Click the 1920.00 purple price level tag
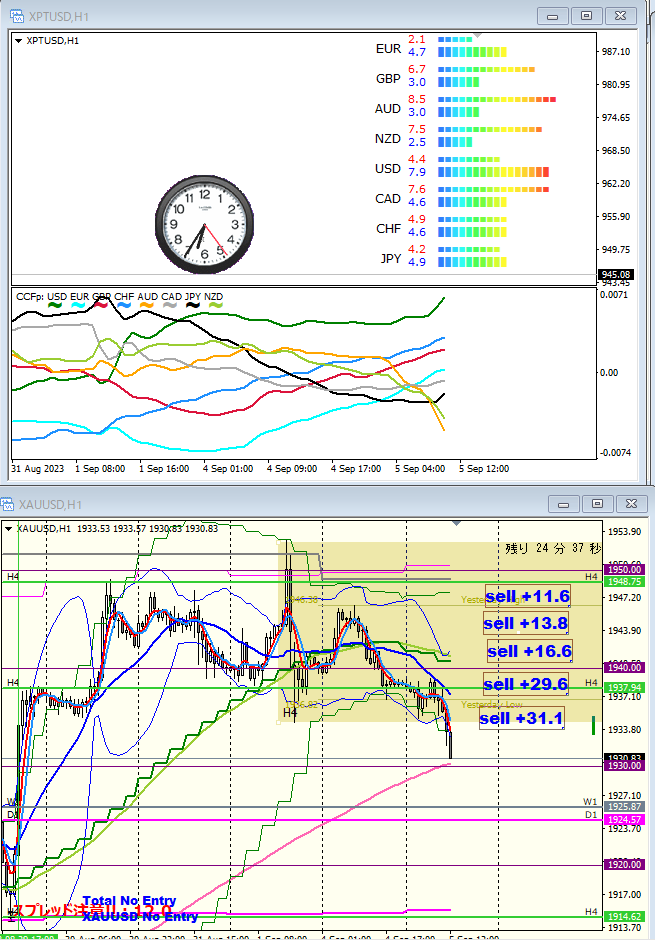Image resolution: width=655 pixels, height=940 pixels. pos(624,864)
